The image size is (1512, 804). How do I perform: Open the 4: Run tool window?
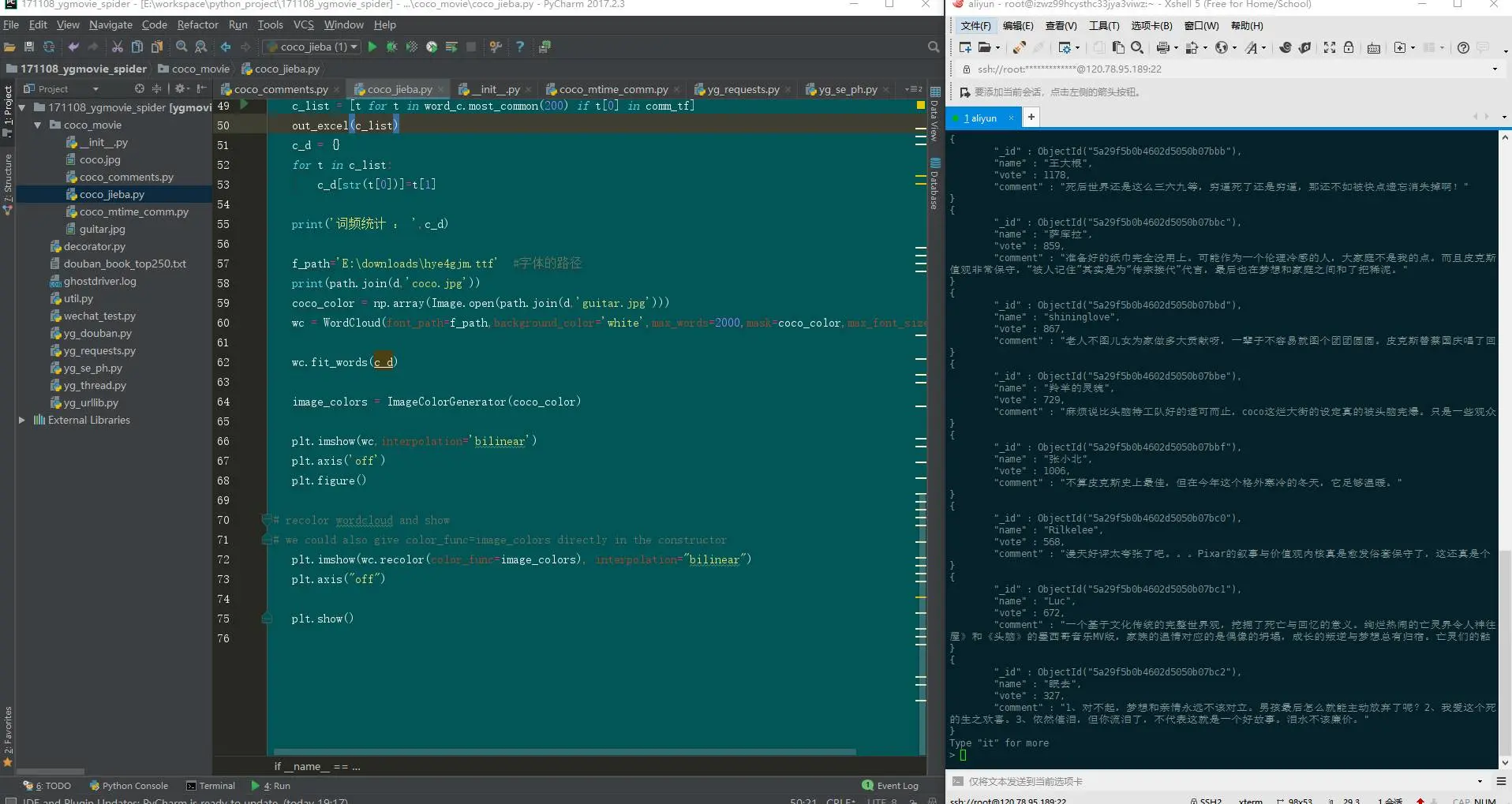(x=271, y=786)
